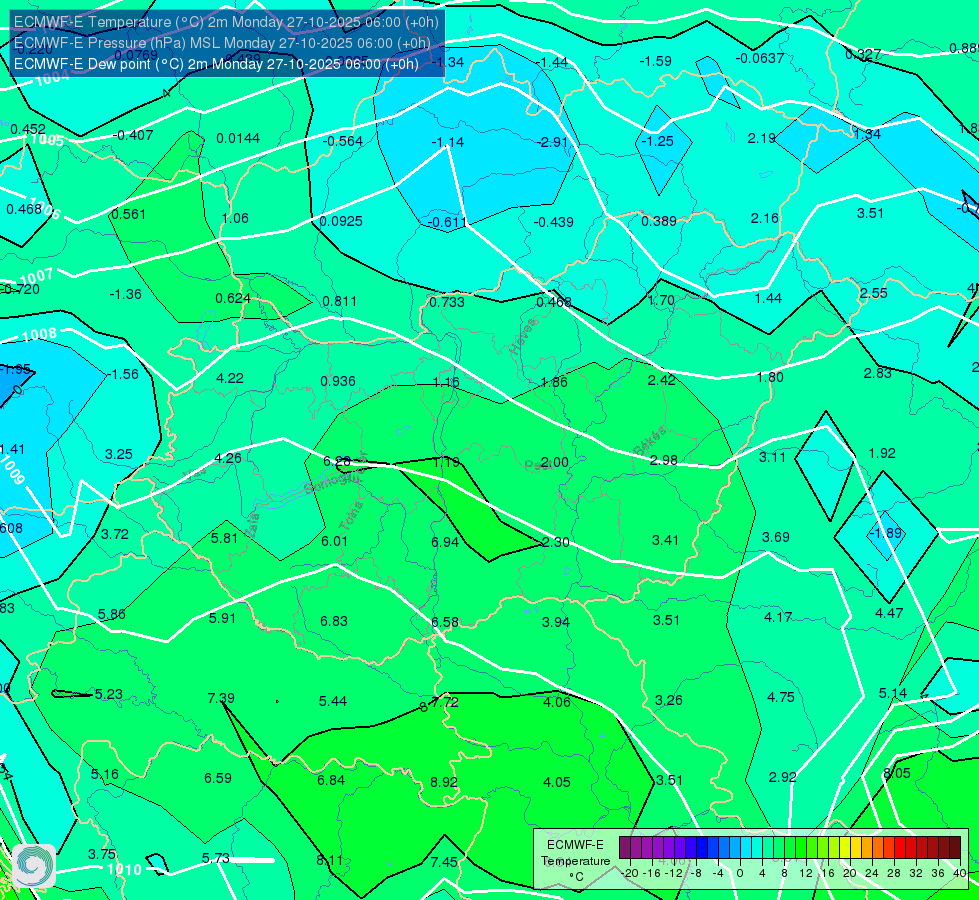Select the ECMWF-E Dew point 2m layer title
The width and height of the screenshot is (979, 900).
coord(216,64)
